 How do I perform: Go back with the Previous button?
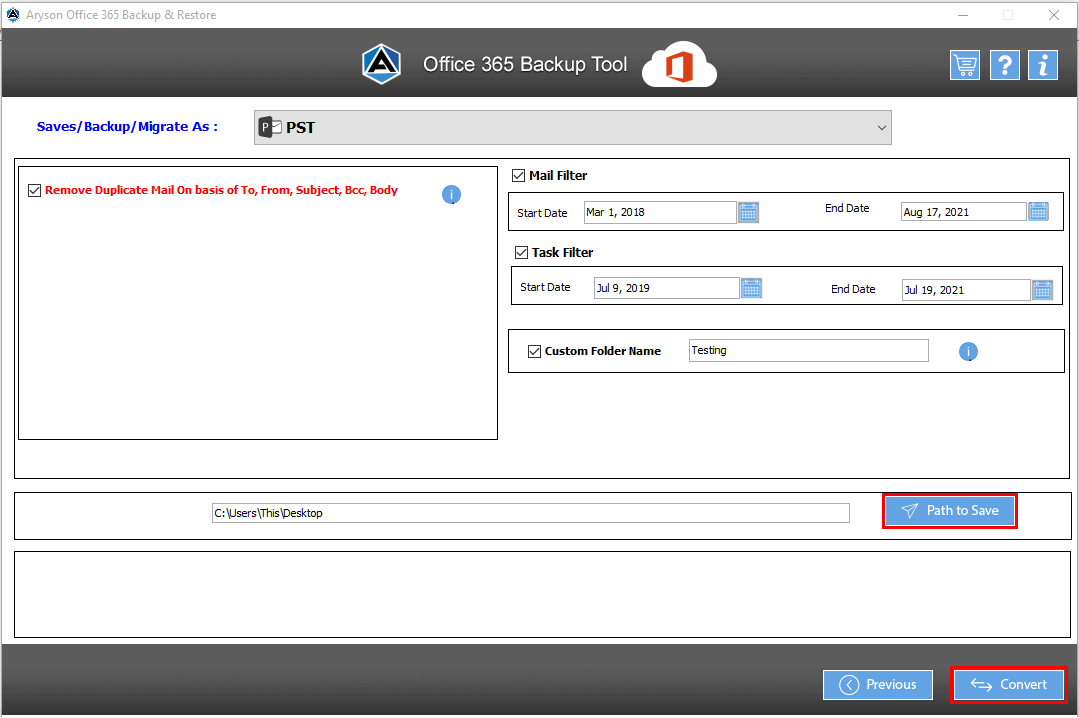[878, 685]
